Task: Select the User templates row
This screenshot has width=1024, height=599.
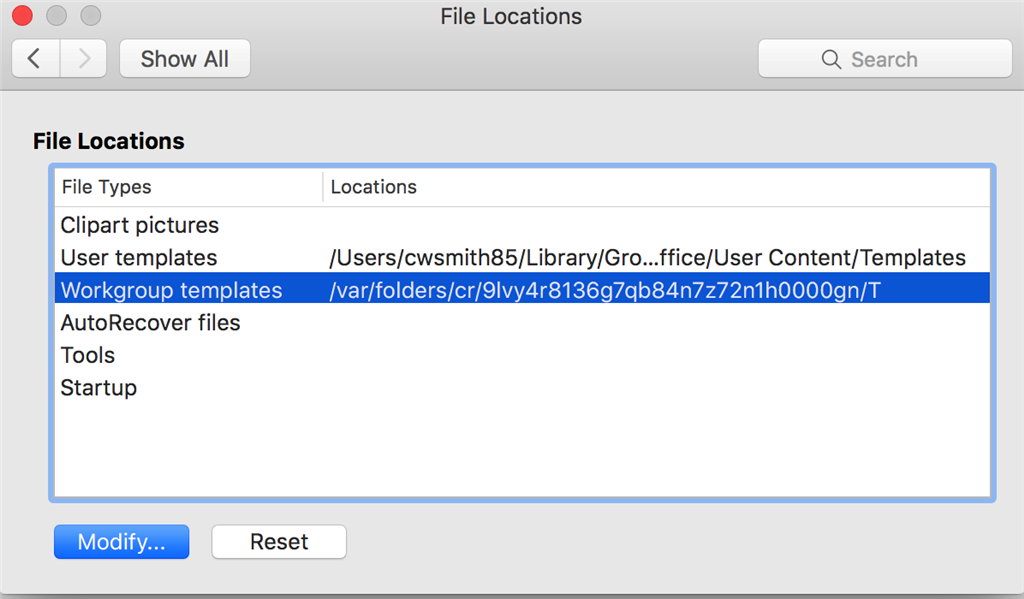Action: click(x=522, y=257)
